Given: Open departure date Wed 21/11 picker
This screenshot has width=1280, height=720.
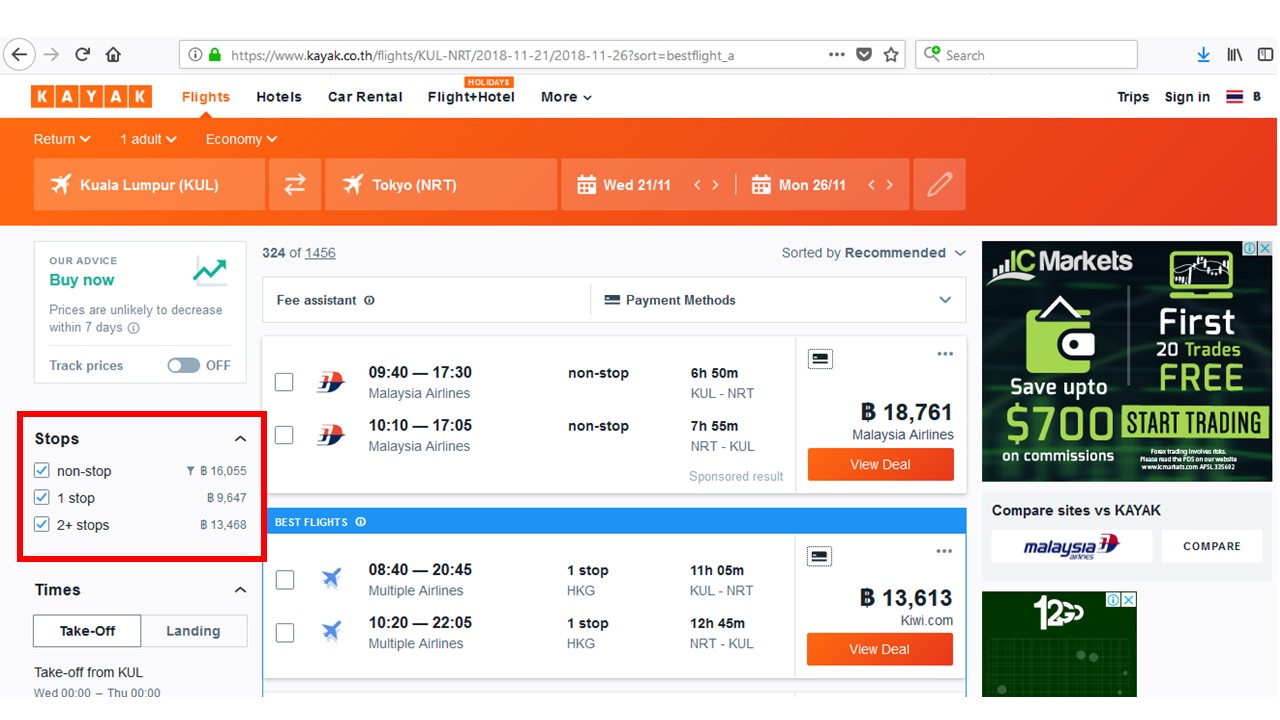Looking at the screenshot, I should 624,185.
